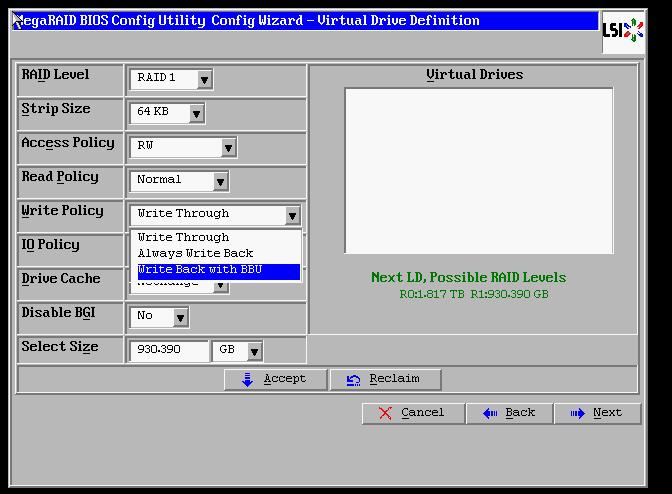Click the blue down-arrow Accept icon
672x494 pixels.
(247, 380)
